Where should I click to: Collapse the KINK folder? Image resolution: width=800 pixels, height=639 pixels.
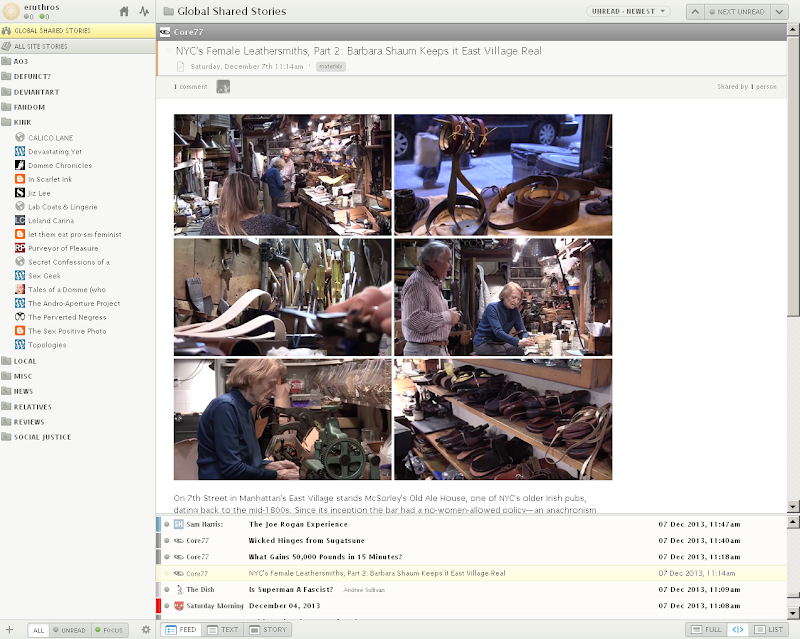22,122
